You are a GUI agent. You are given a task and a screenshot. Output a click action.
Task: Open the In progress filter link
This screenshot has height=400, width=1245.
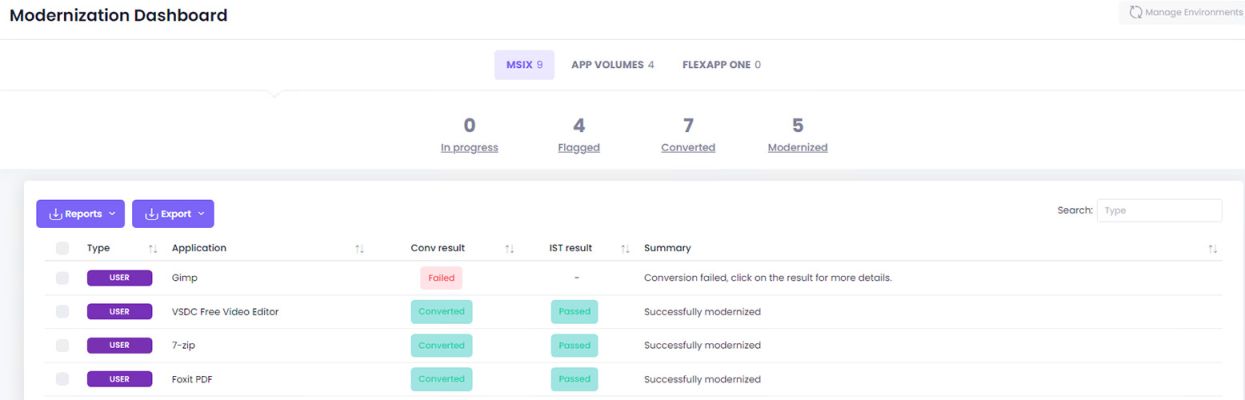point(469,147)
